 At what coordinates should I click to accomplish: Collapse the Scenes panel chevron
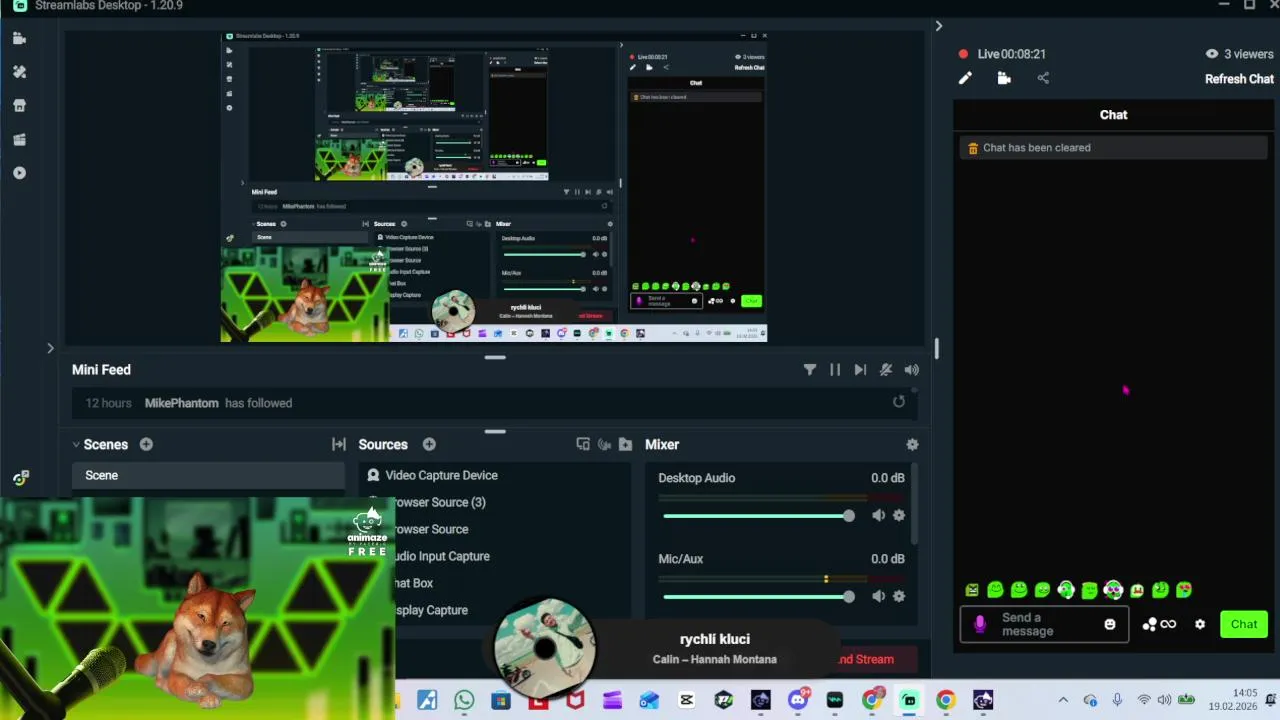[x=76, y=444]
